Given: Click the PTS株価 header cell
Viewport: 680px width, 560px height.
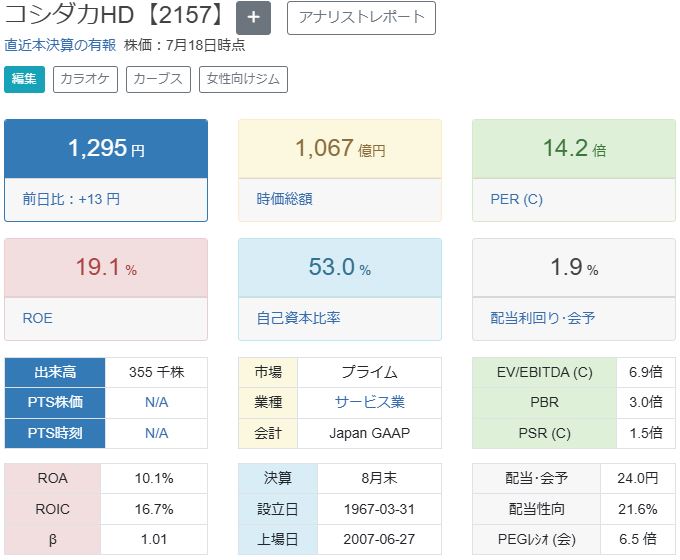Looking at the screenshot, I should coord(55,403).
